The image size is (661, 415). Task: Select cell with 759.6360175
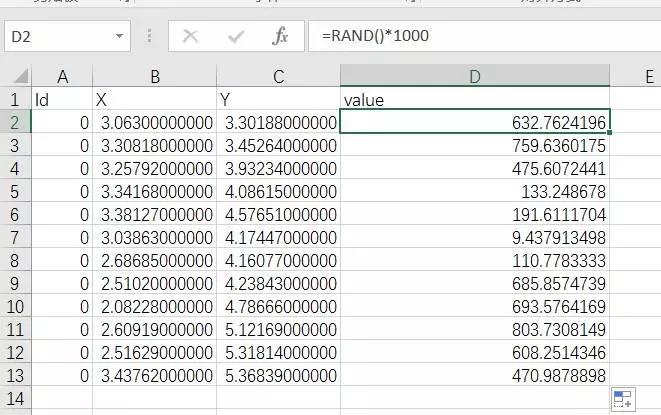(475, 146)
